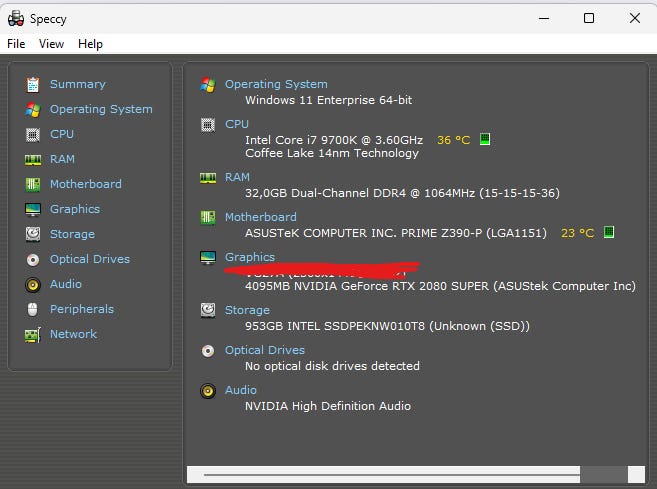Open the Help menu
Image resolution: width=657 pixels, height=489 pixels.
coord(90,44)
